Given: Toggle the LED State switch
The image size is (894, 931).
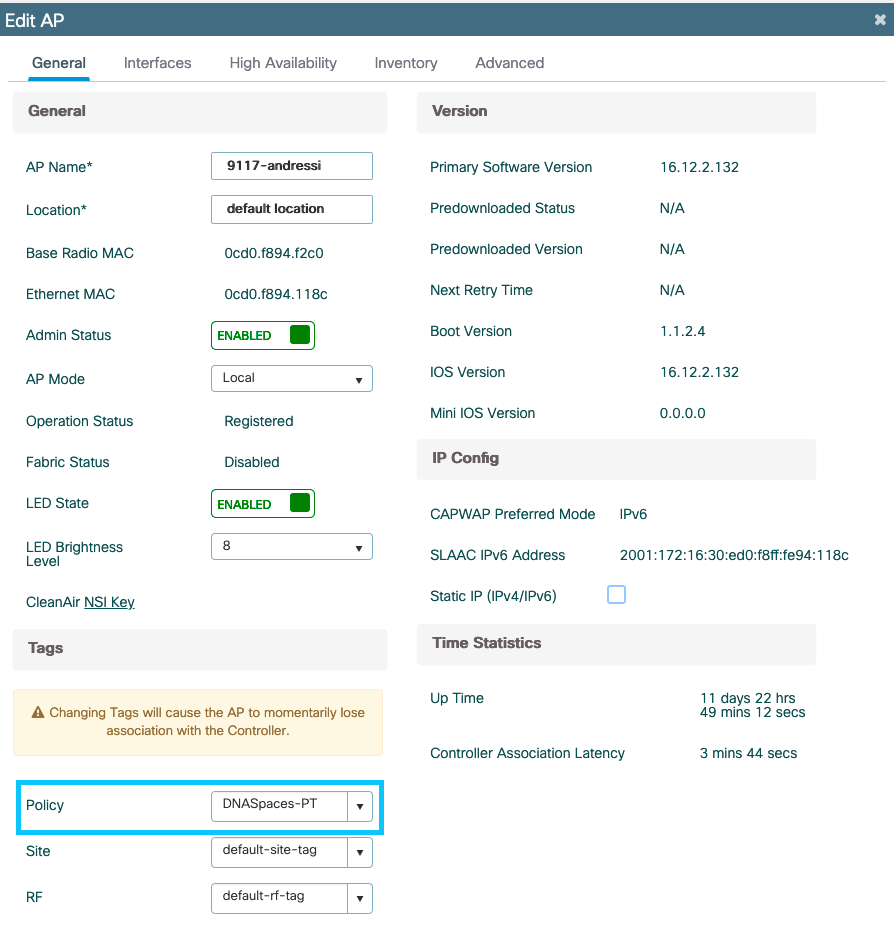Looking at the screenshot, I should pyautogui.click(x=263, y=504).
